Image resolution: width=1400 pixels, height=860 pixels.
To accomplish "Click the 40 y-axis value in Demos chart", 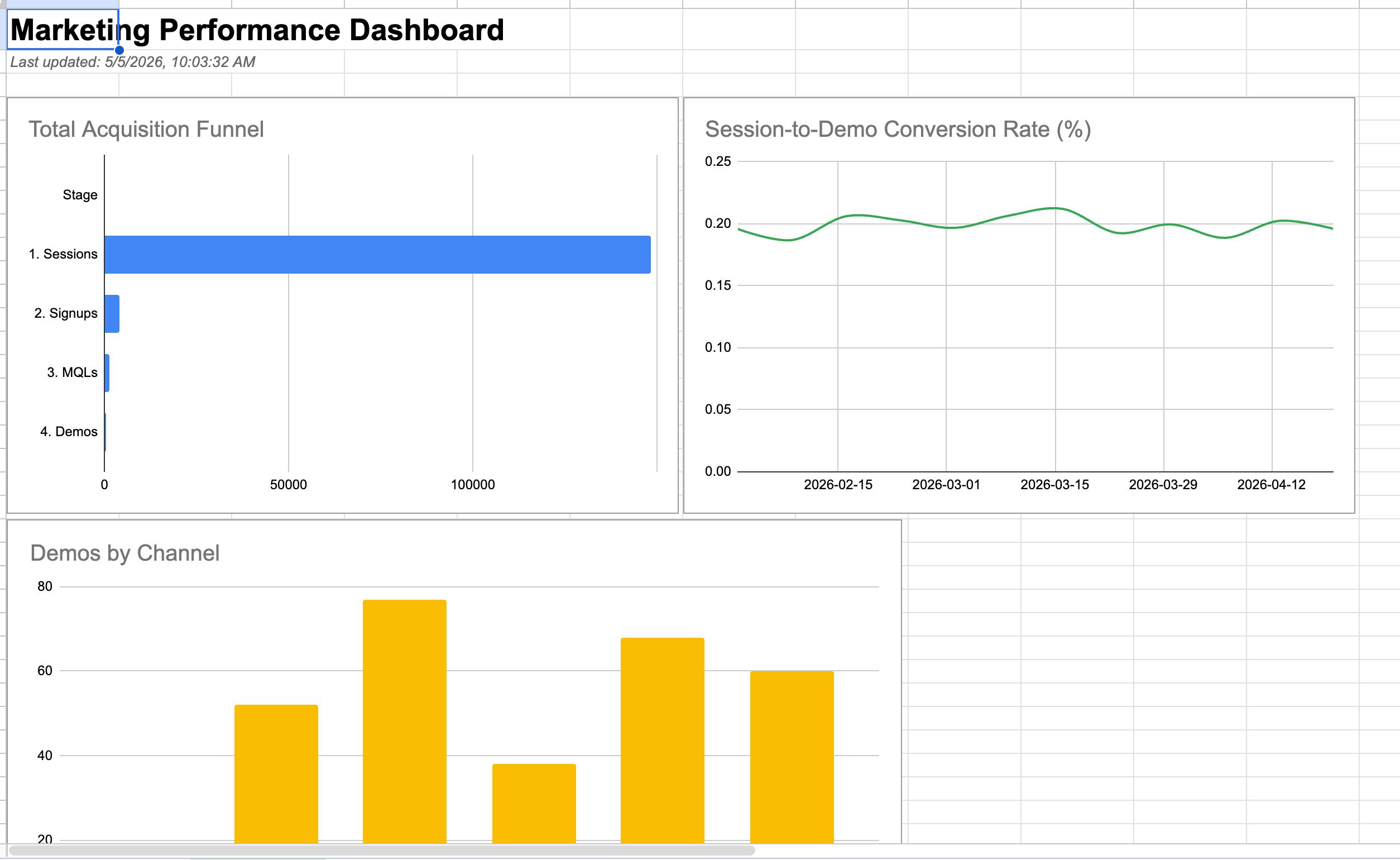I will (45, 756).
